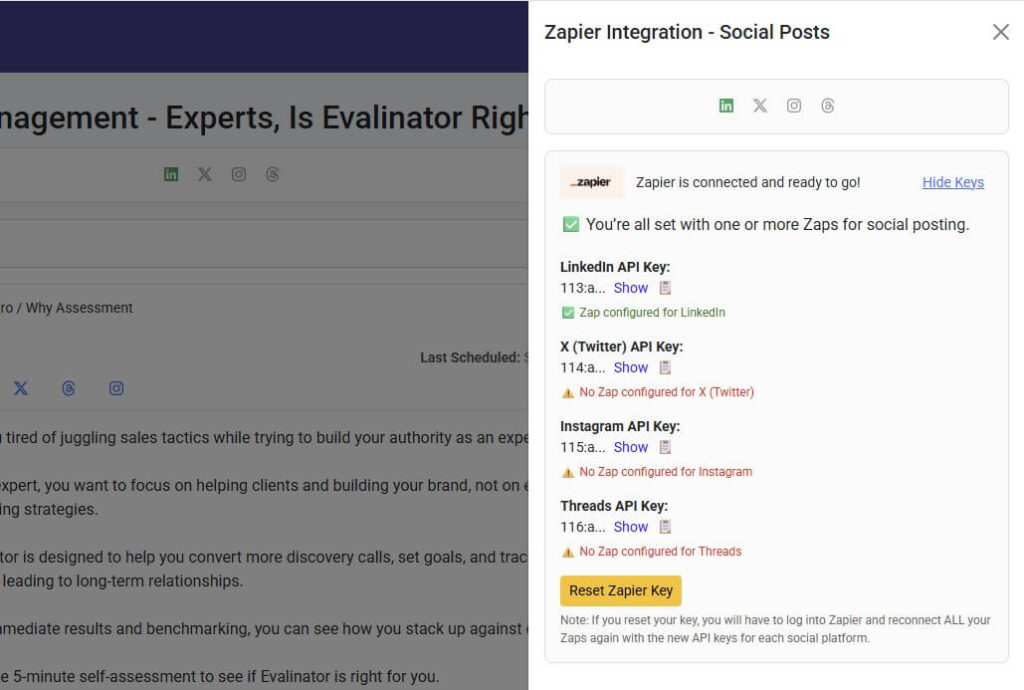Image resolution: width=1024 pixels, height=690 pixels.
Task: Select the blue X icon in the post row
Action: point(21,388)
